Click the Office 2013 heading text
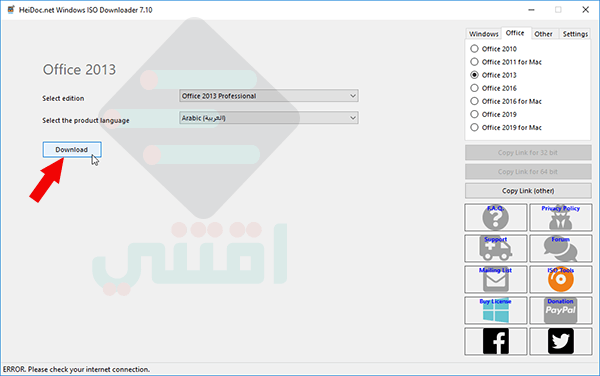600x376 pixels. pos(79,70)
